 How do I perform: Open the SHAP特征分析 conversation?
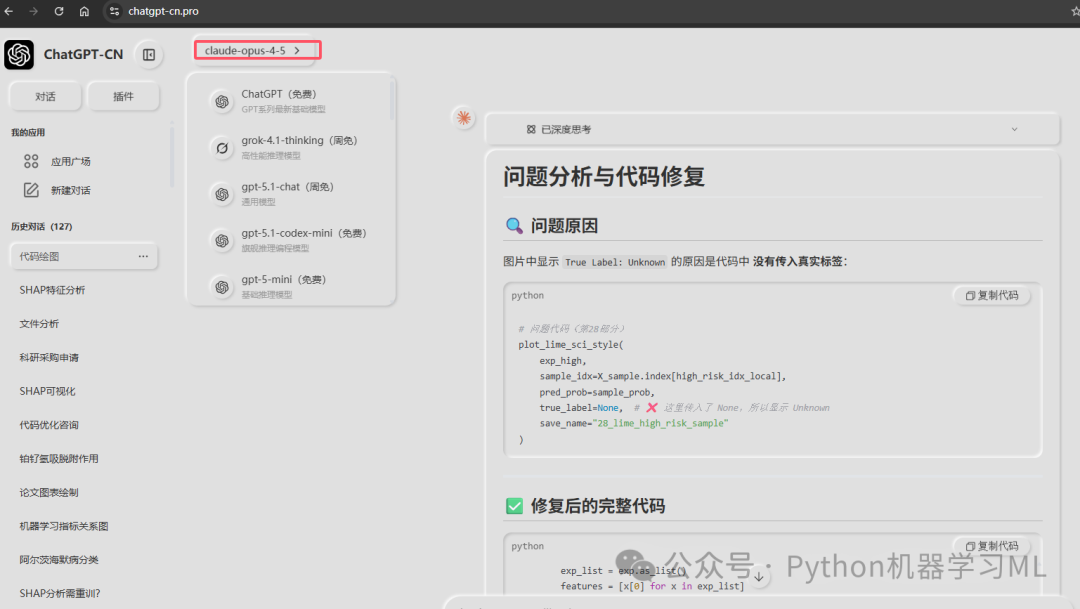coord(52,290)
